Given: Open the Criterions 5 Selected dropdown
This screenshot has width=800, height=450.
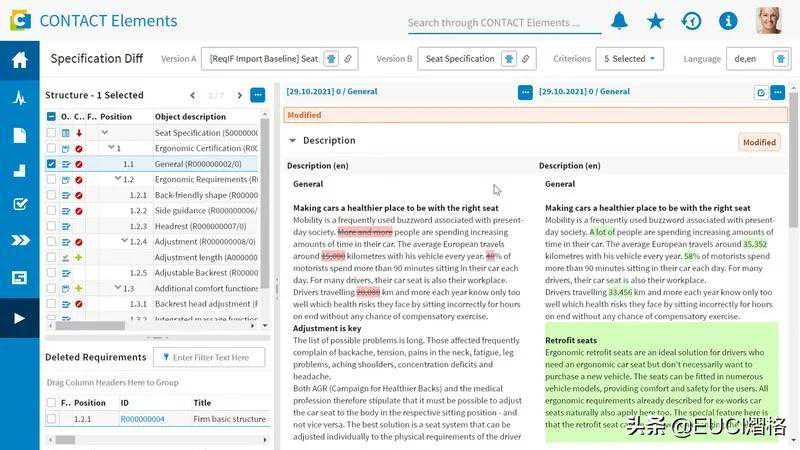Looking at the screenshot, I should coord(630,59).
